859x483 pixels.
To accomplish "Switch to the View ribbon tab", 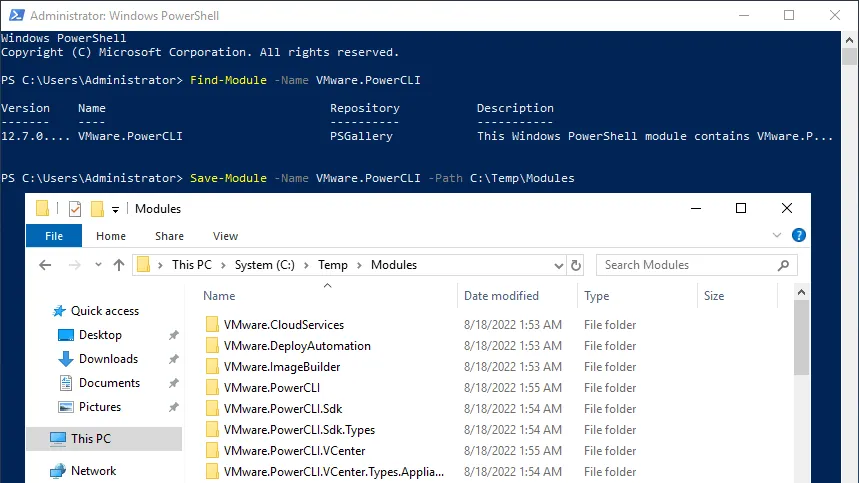I will click(225, 236).
